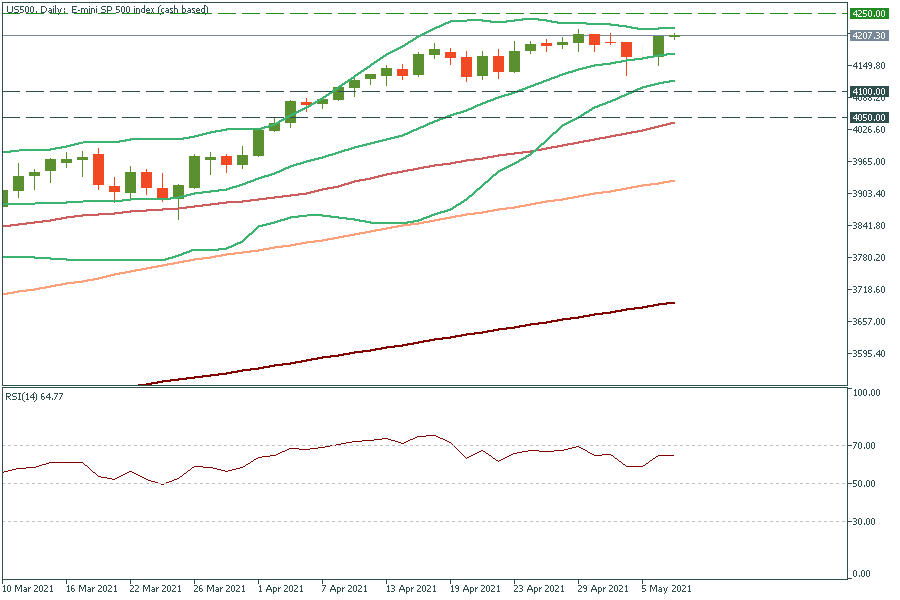Screen dimensions: 900x600
Task: Click the latest large green candlestick
Action: [659, 46]
